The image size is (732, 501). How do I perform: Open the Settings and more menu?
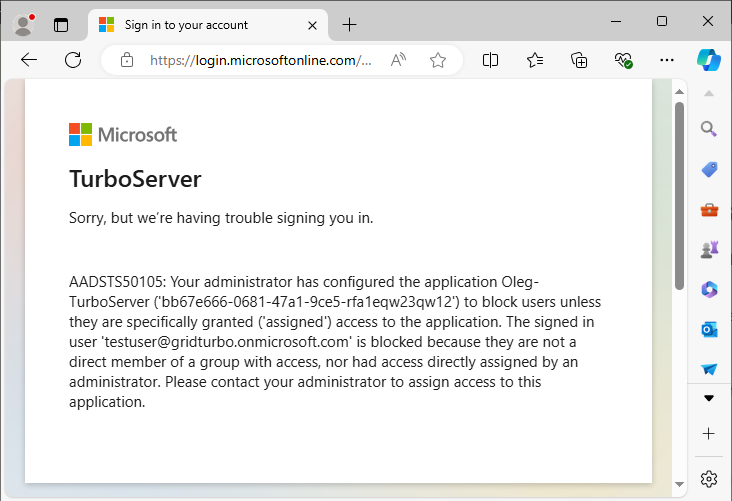tap(667, 60)
